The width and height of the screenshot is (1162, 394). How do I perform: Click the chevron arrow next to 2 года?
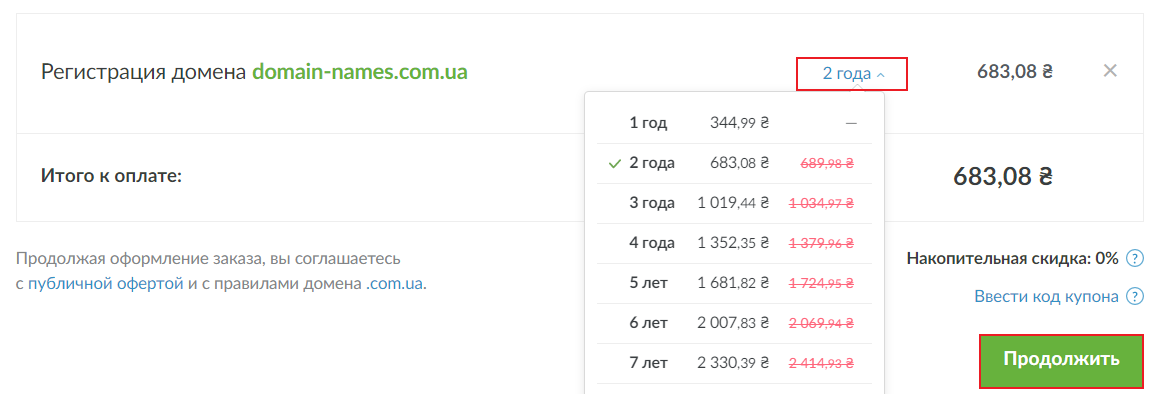tap(880, 75)
